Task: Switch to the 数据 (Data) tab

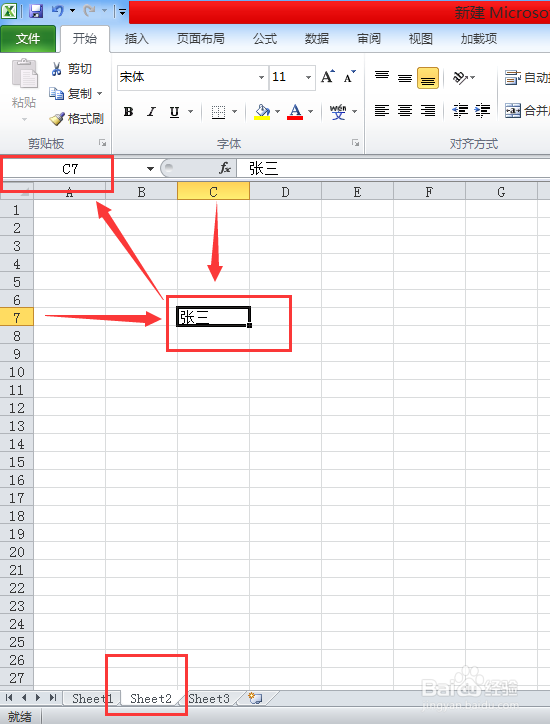Action: (317, 39)
